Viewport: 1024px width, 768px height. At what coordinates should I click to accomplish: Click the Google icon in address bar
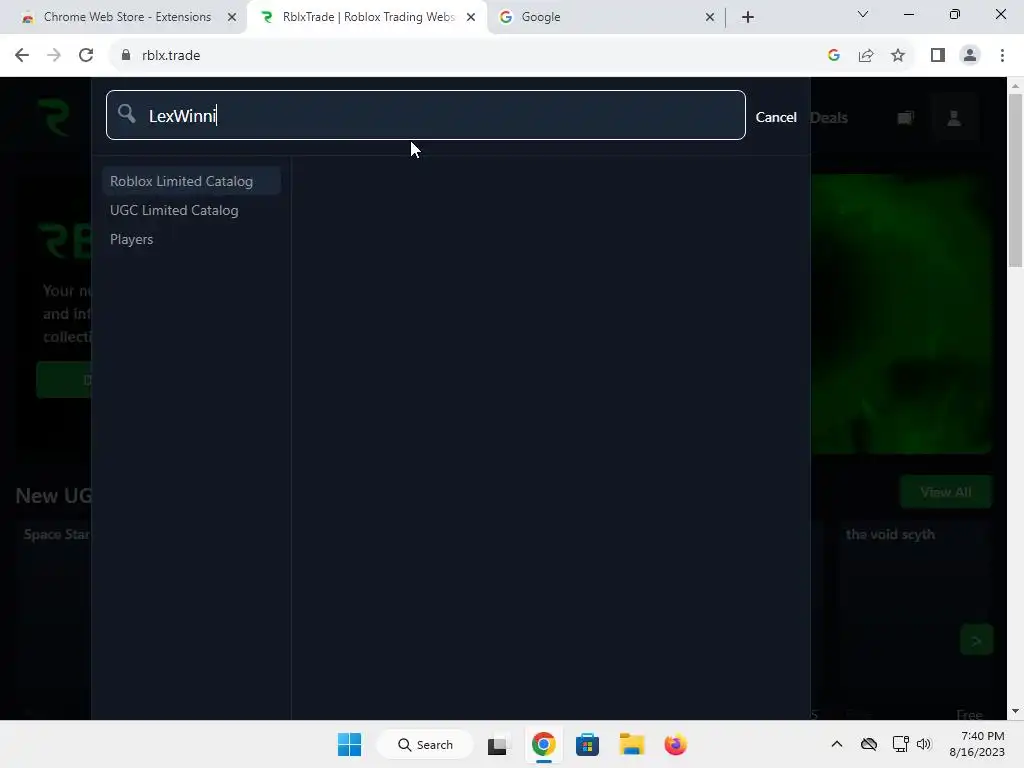tap(833, 55)
